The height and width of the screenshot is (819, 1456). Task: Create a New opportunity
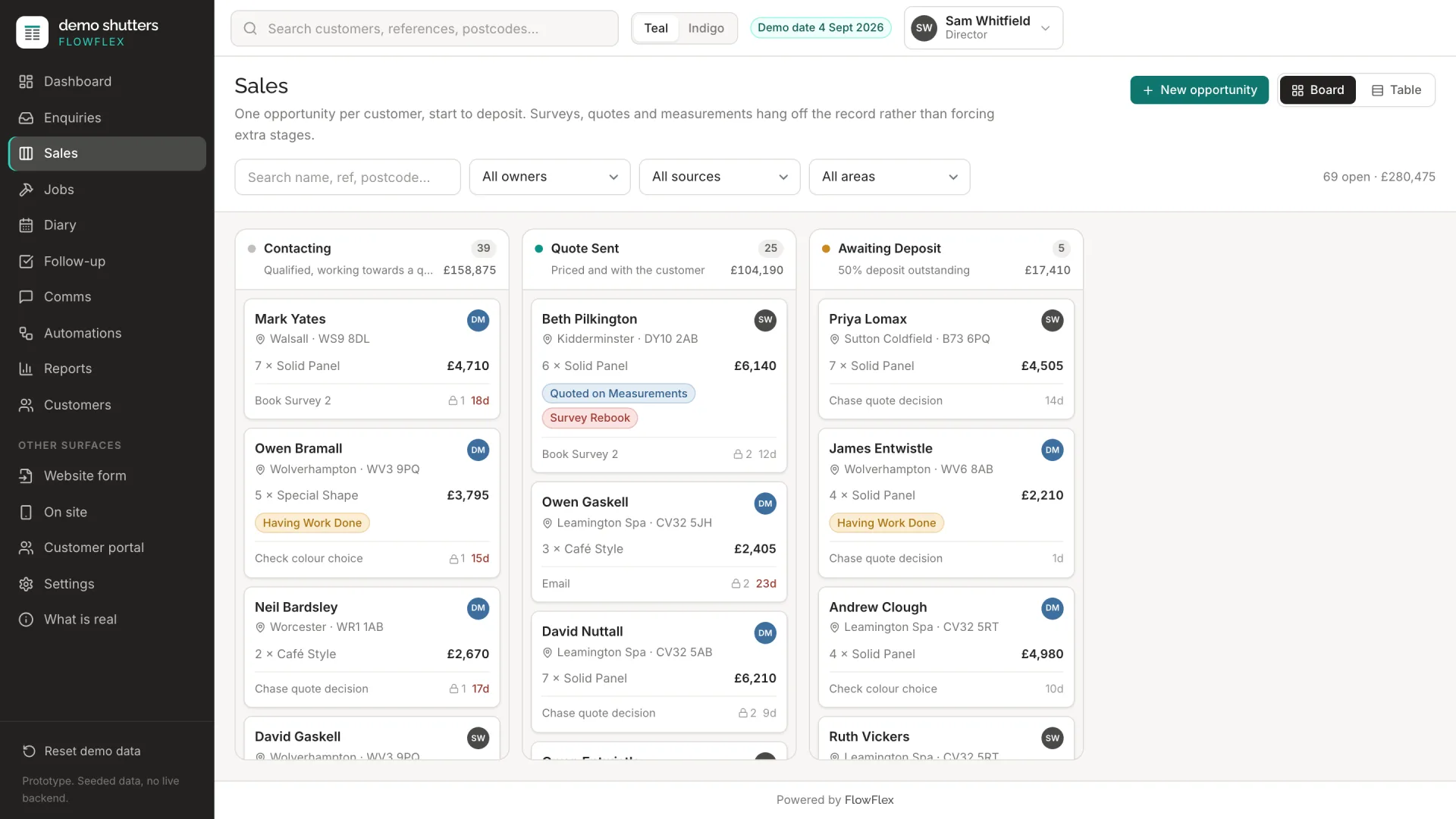point(1199,90)
